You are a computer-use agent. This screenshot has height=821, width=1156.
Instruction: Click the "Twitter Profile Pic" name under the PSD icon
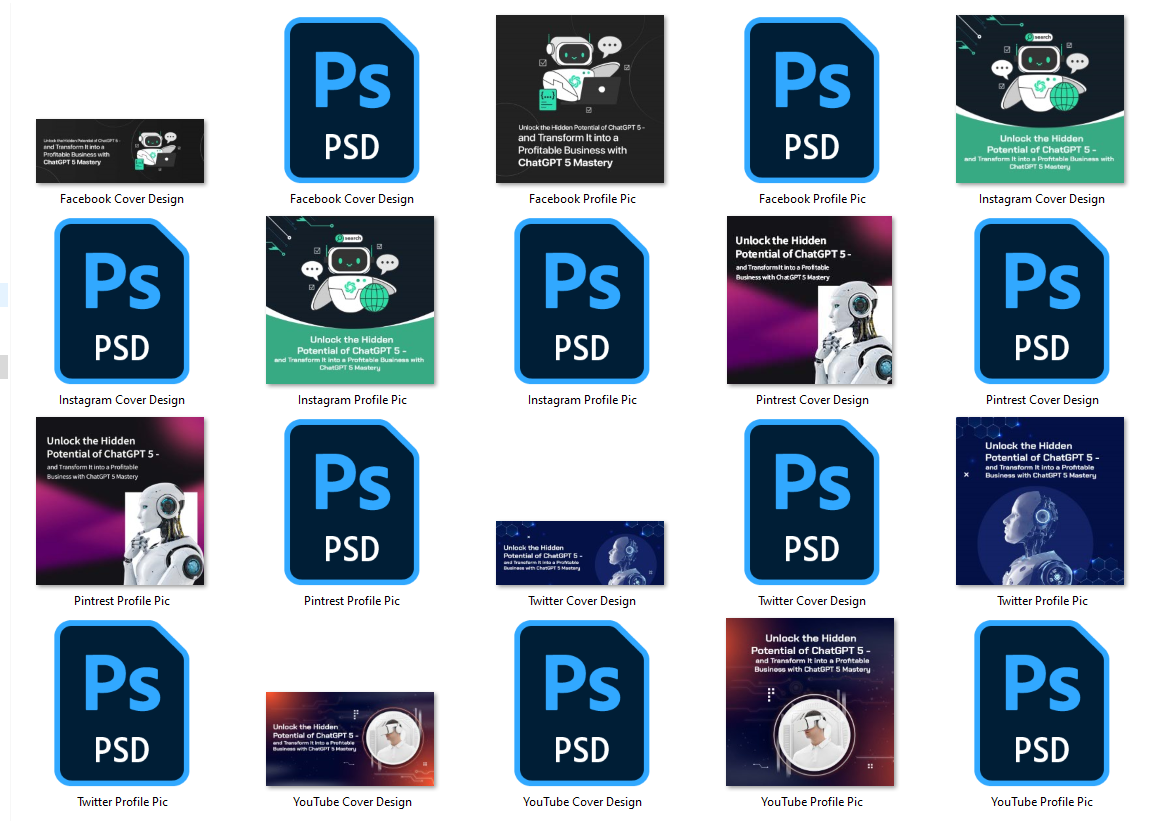click(122, 803)
